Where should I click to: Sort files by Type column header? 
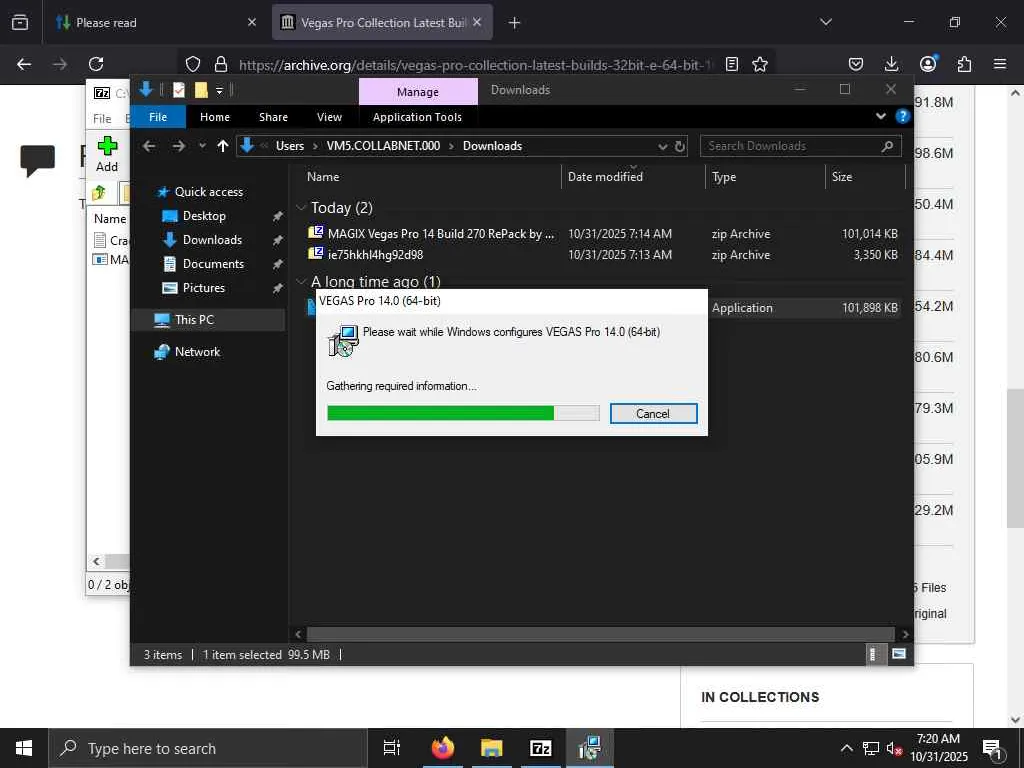point(724,176)
